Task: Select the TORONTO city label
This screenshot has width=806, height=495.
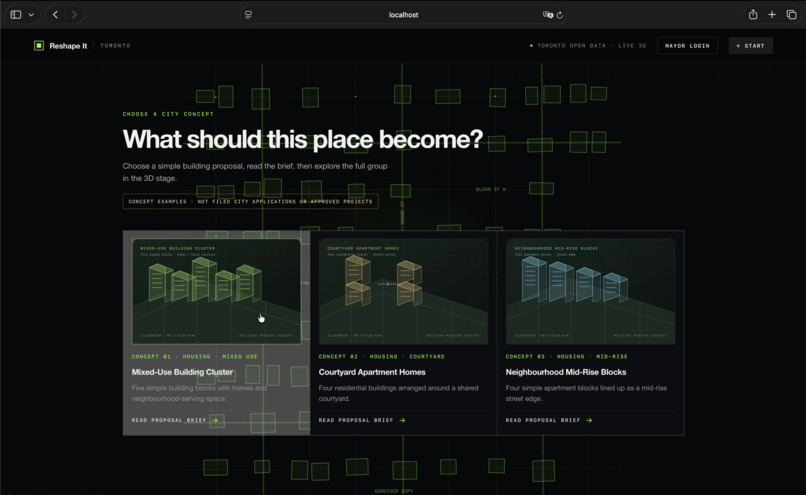Action: (x=115, y=46)
